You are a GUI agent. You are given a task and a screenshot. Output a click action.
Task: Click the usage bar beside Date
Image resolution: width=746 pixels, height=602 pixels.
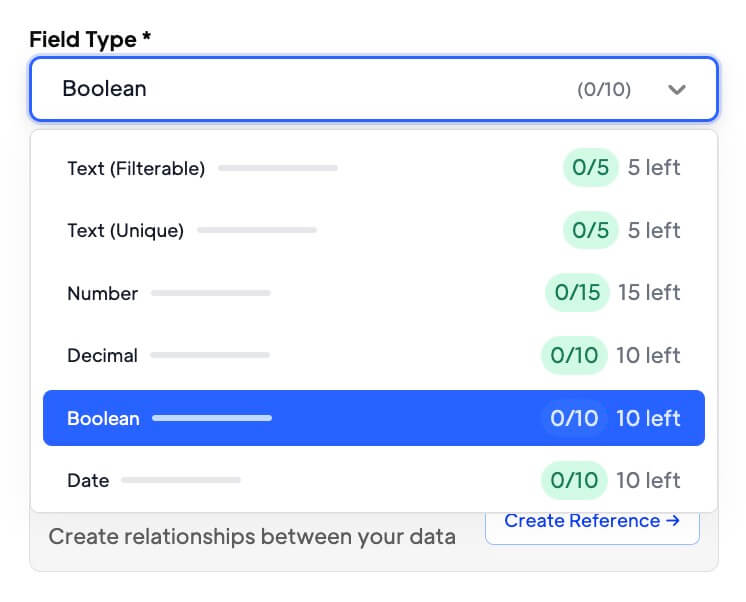click(181, 480)
